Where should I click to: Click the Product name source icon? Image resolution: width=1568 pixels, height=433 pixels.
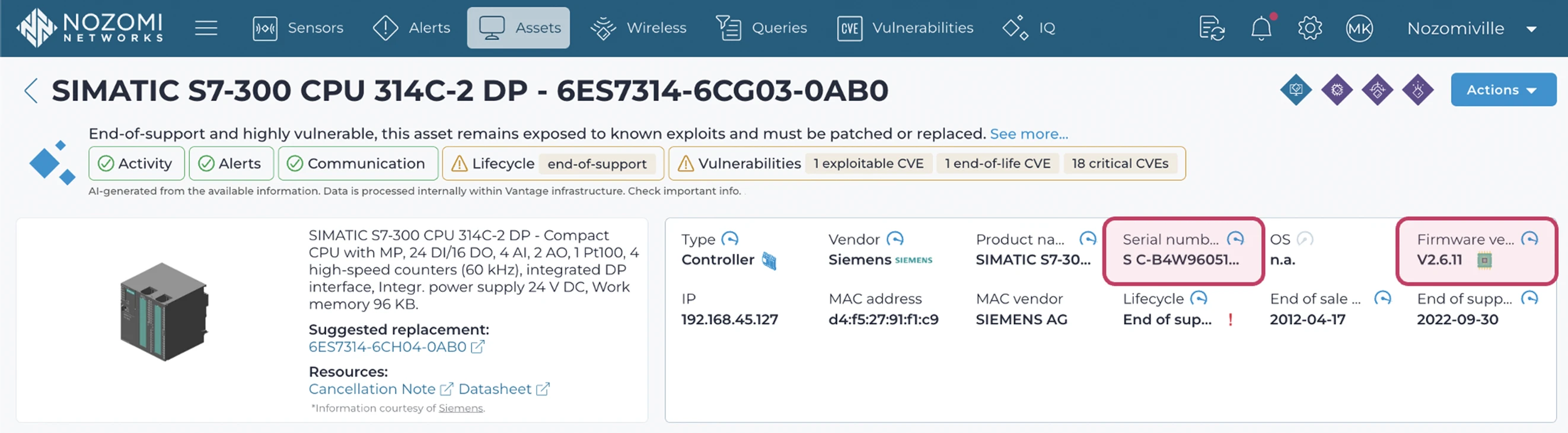(x=1087, y=238)
